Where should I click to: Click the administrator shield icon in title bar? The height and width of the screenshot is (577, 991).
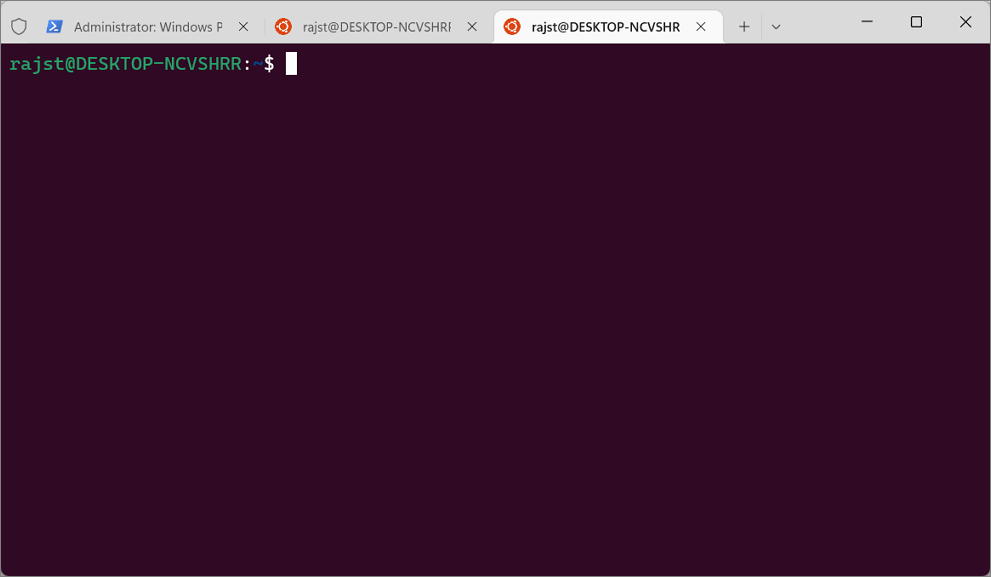19,27
